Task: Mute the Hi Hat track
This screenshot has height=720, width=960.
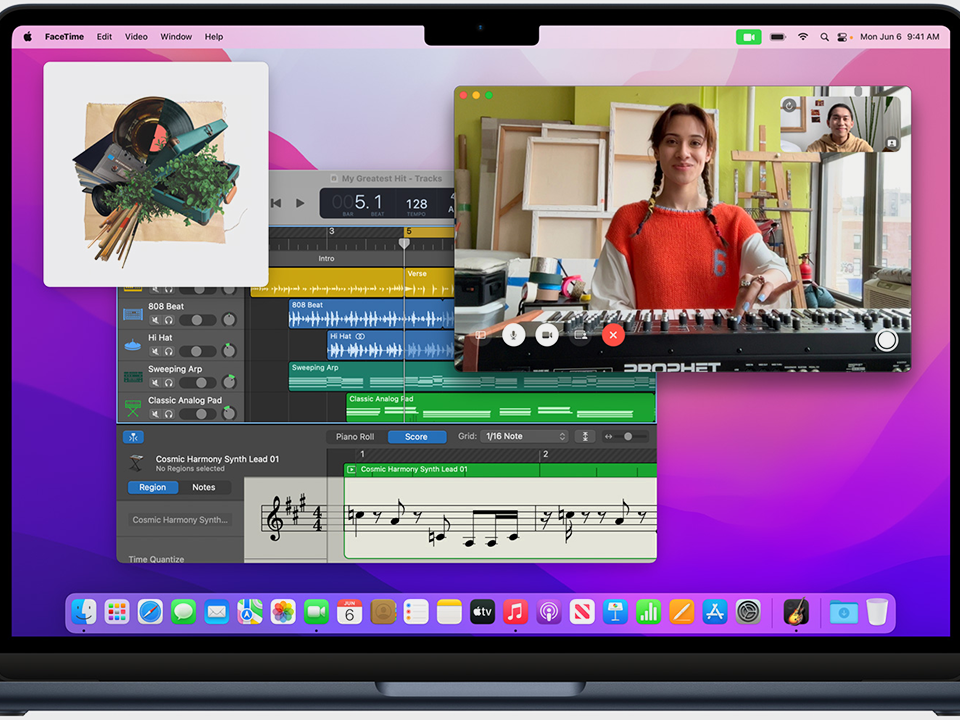Action: [155, 351]
